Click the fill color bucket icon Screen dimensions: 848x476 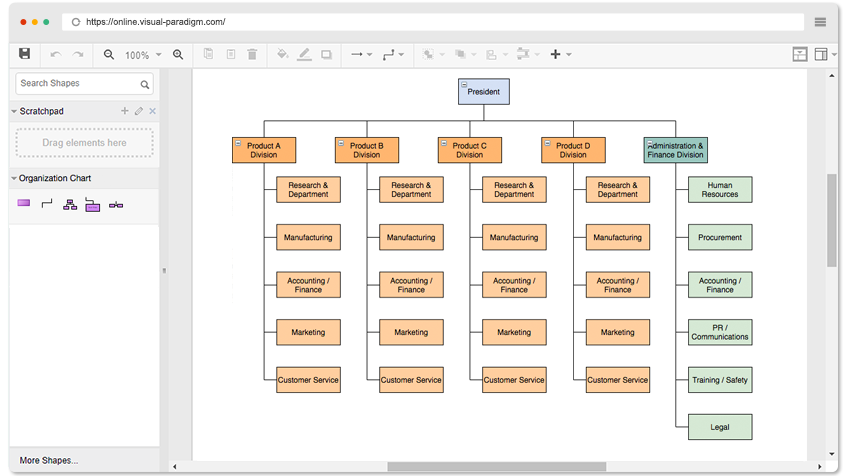point(282,54)
